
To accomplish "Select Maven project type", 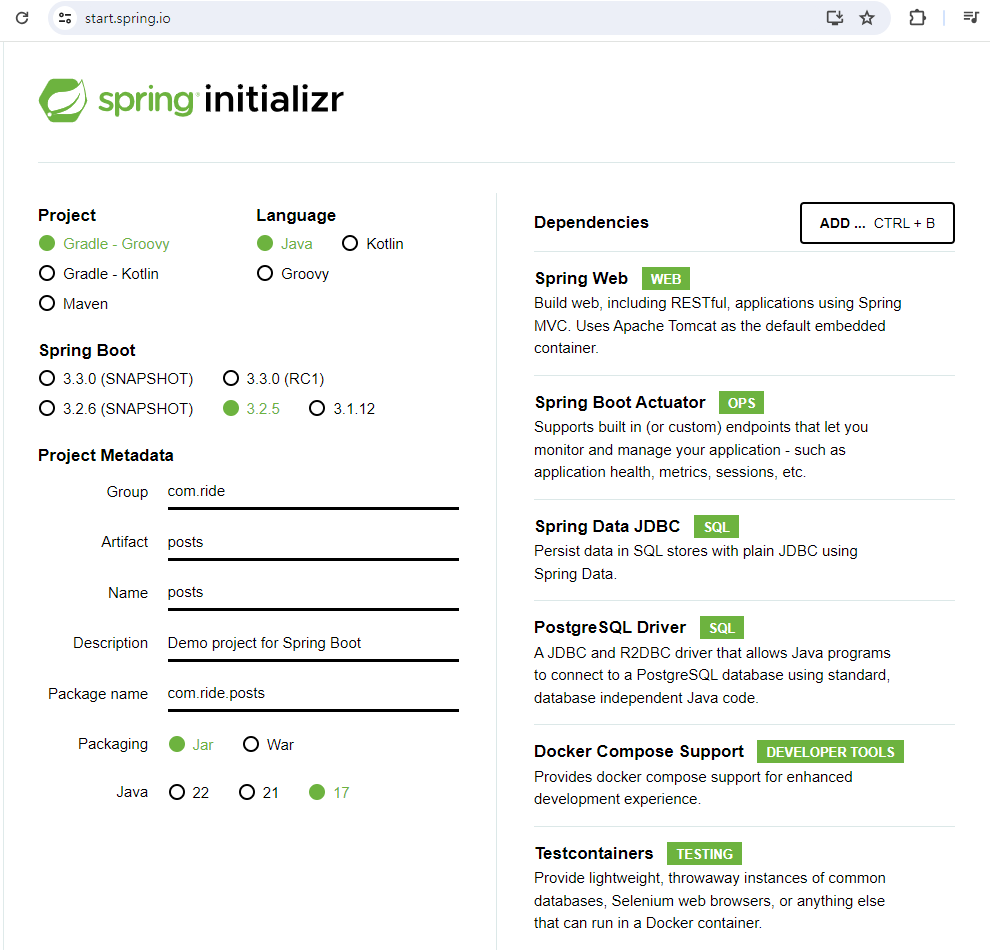I will click(74, 304).
